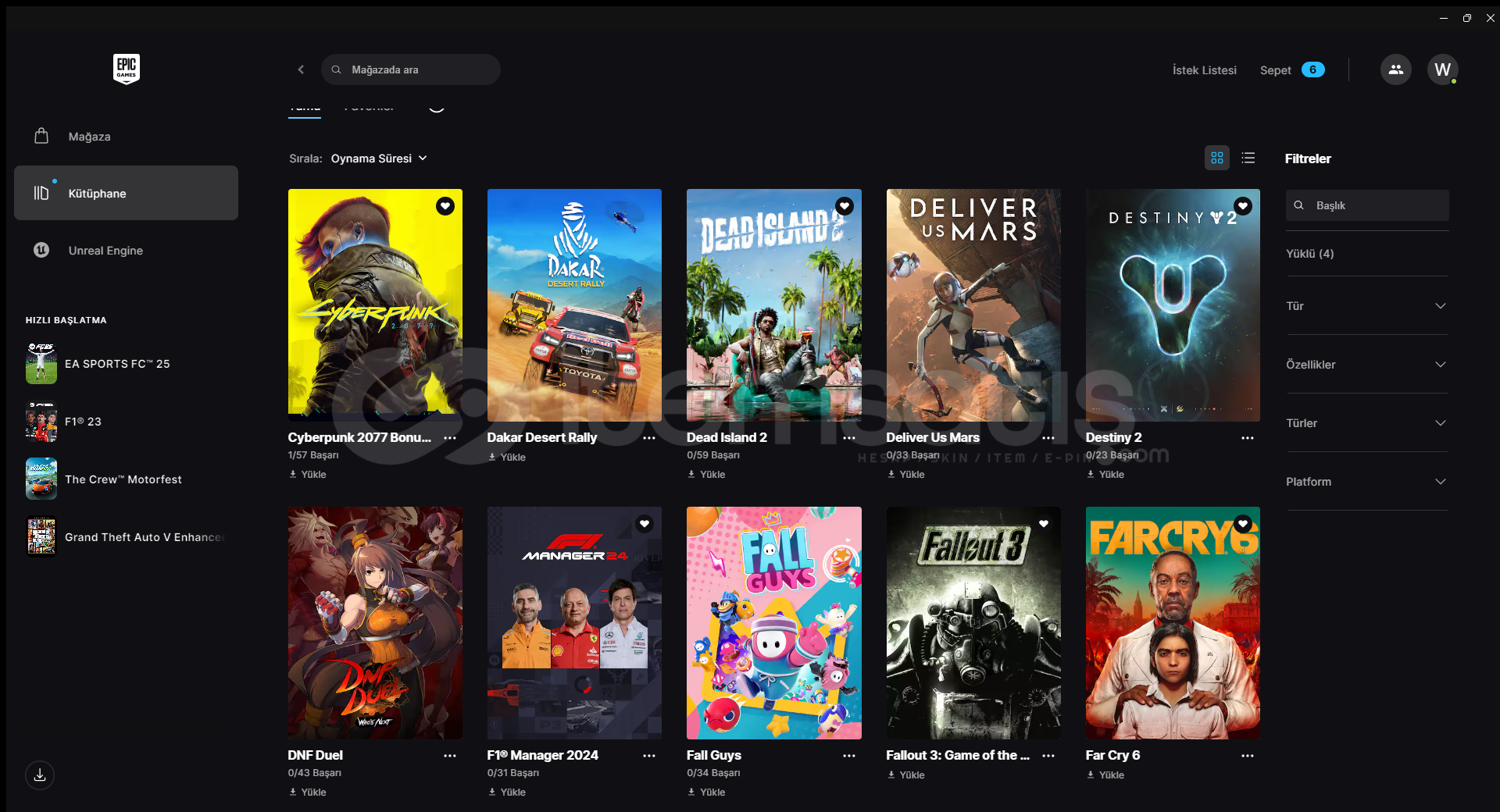Expand the Türler filter section
Image resolution: width=1500 pixels, height=812 pixels.
click(1366, 423)
